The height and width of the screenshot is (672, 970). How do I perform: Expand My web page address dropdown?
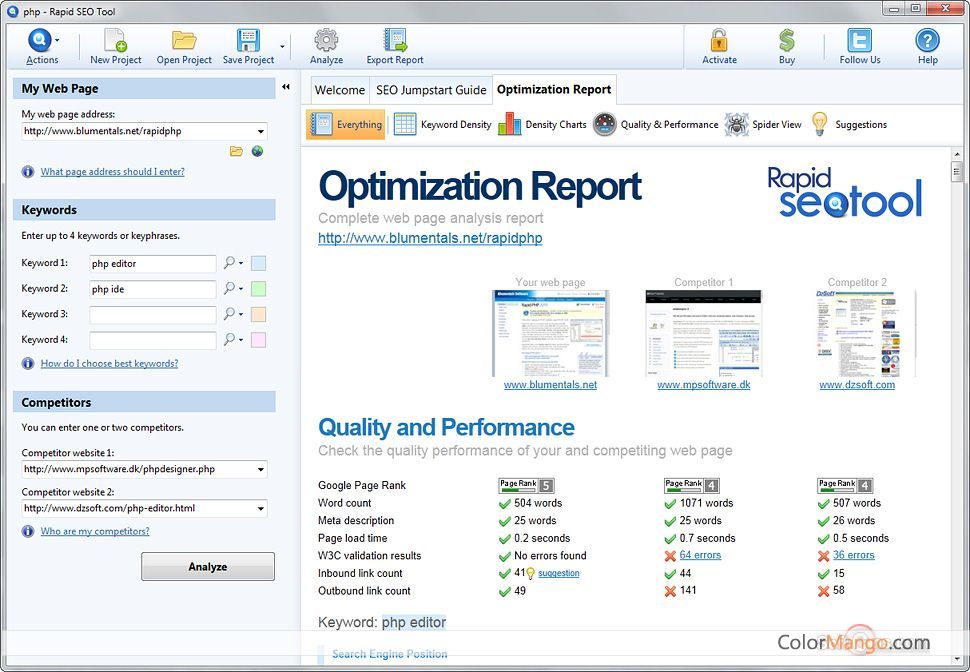coord(261,131)
